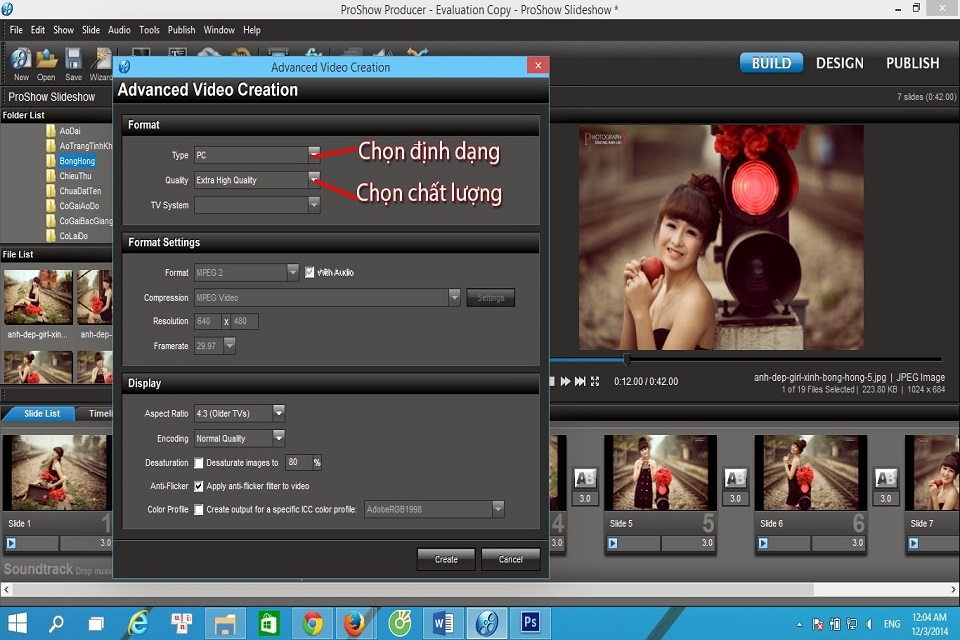Click the Create button to export video

click(445, 559)
